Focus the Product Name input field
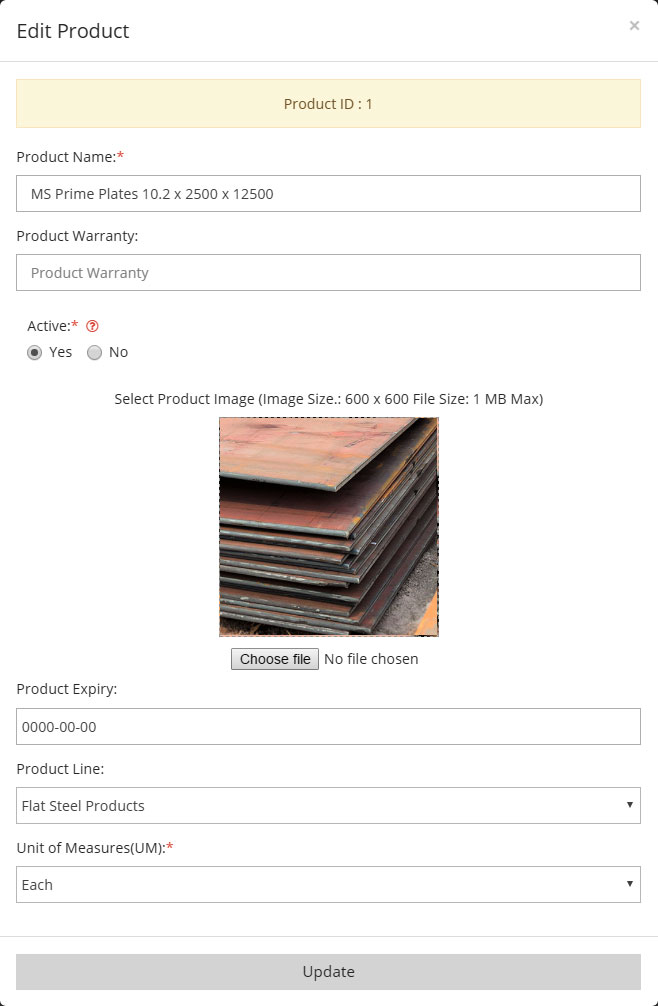This screenshot has width=658, height=1006. (x=328, y=193)
